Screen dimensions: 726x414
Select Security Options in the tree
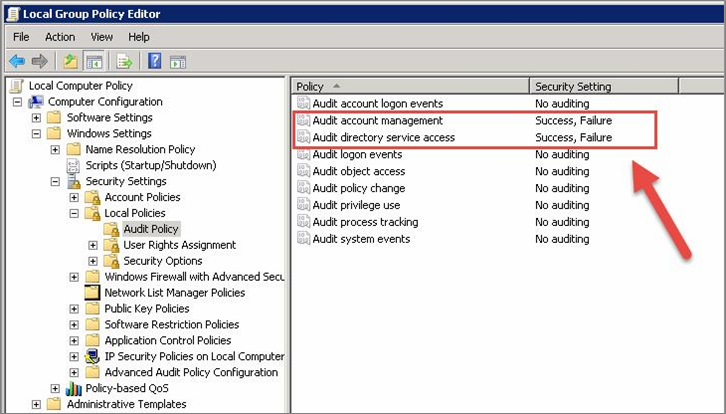click(162, 261)
